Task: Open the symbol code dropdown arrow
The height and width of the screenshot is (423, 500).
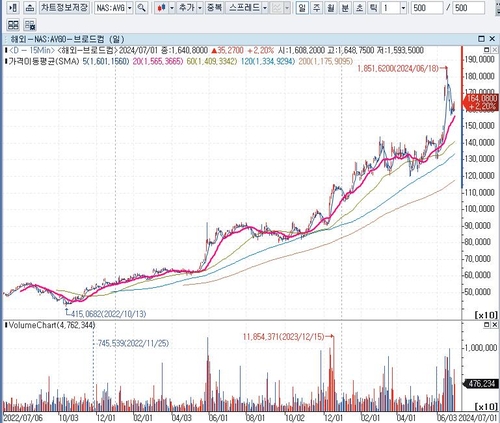Action: (130, 8)
